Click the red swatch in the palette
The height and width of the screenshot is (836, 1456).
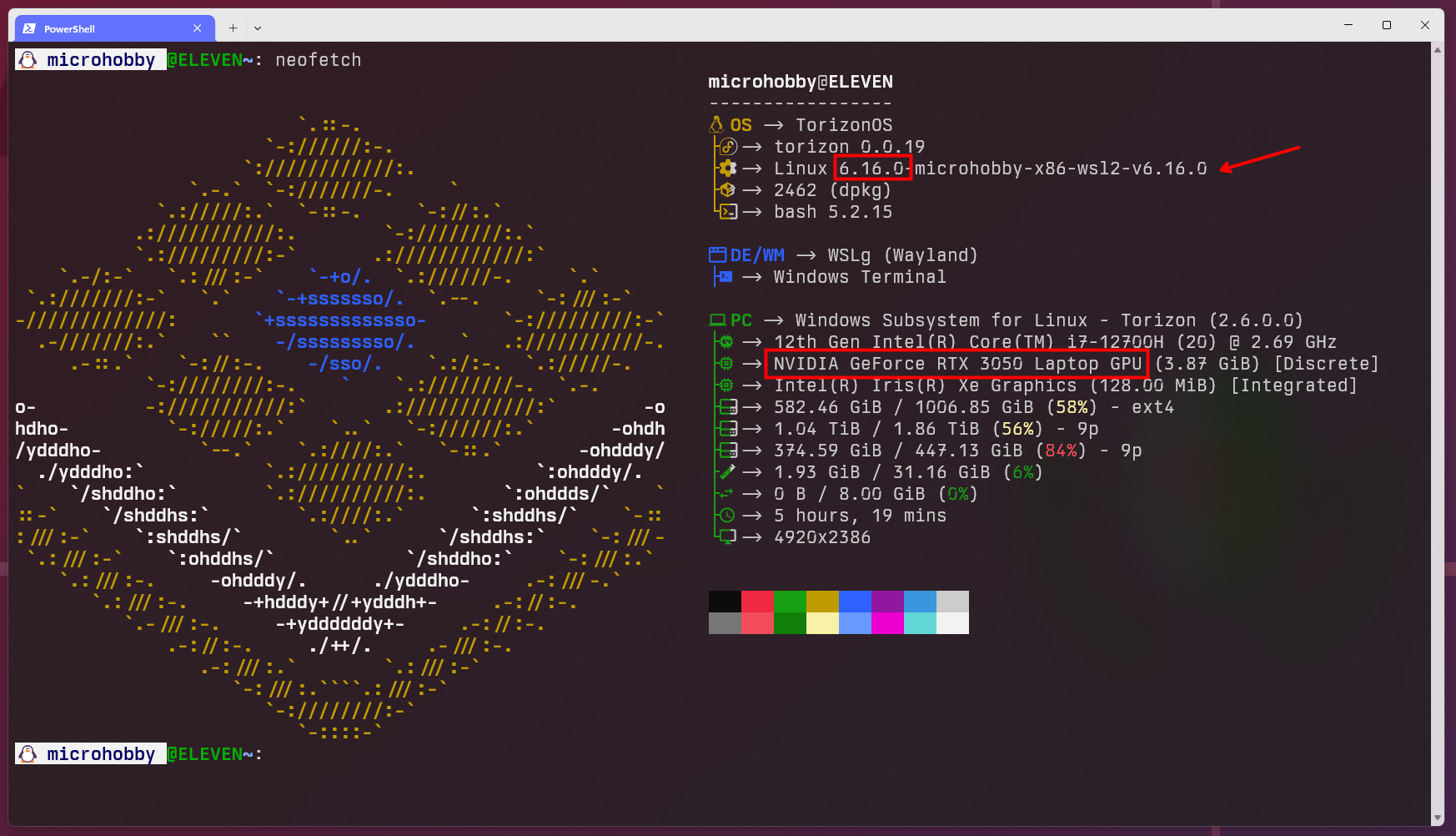pos(757,602)
